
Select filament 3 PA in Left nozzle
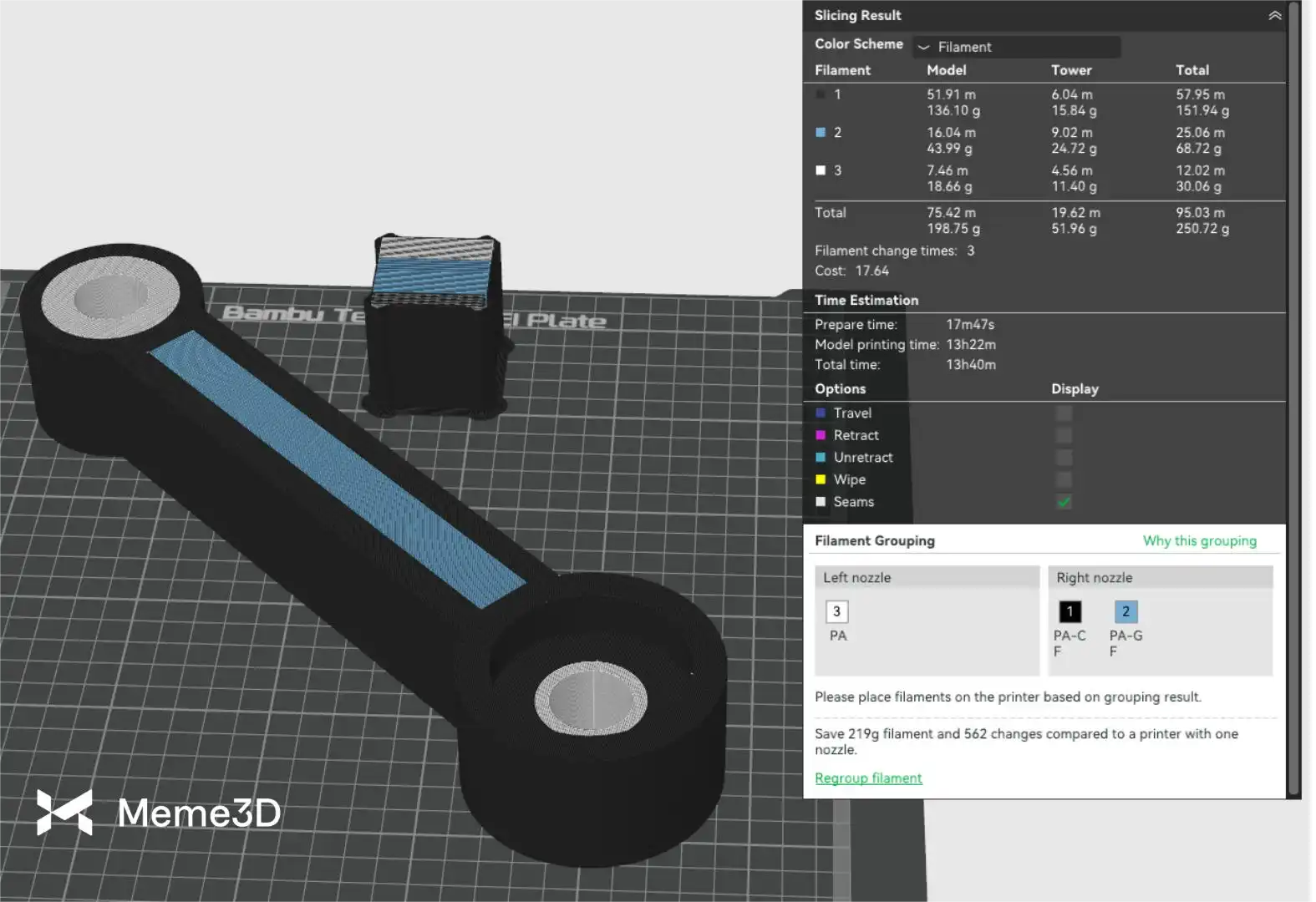[836, 612]
